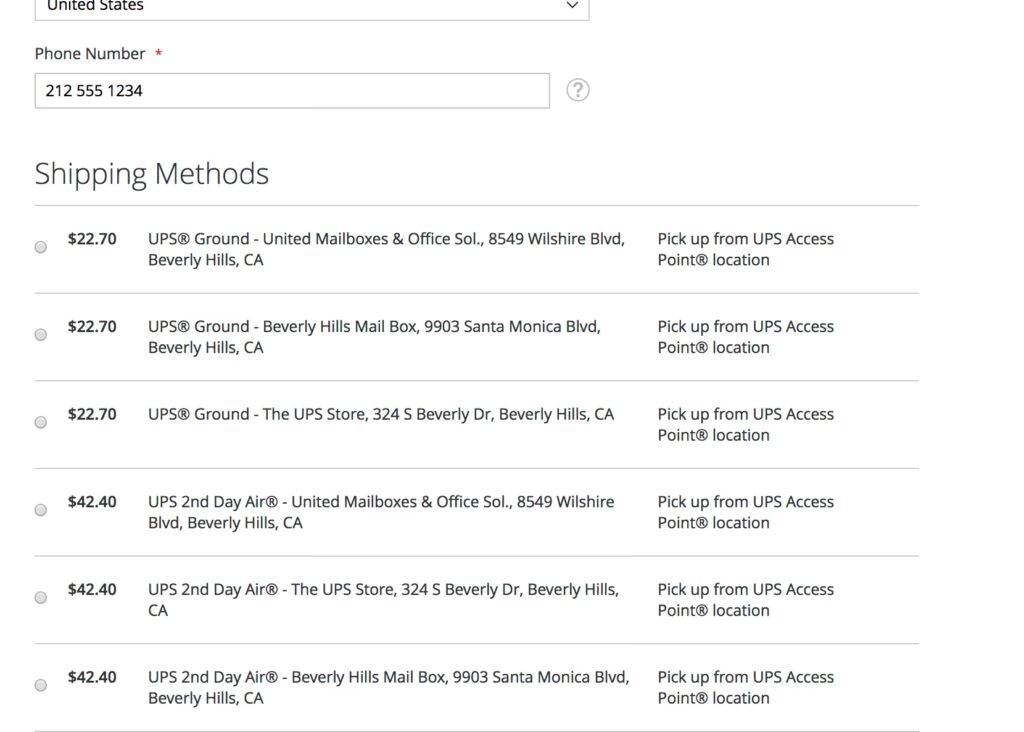Screen dimensions: 1024x732
Task: Click the Phone Number field label
Action: (x=90, y=54)
